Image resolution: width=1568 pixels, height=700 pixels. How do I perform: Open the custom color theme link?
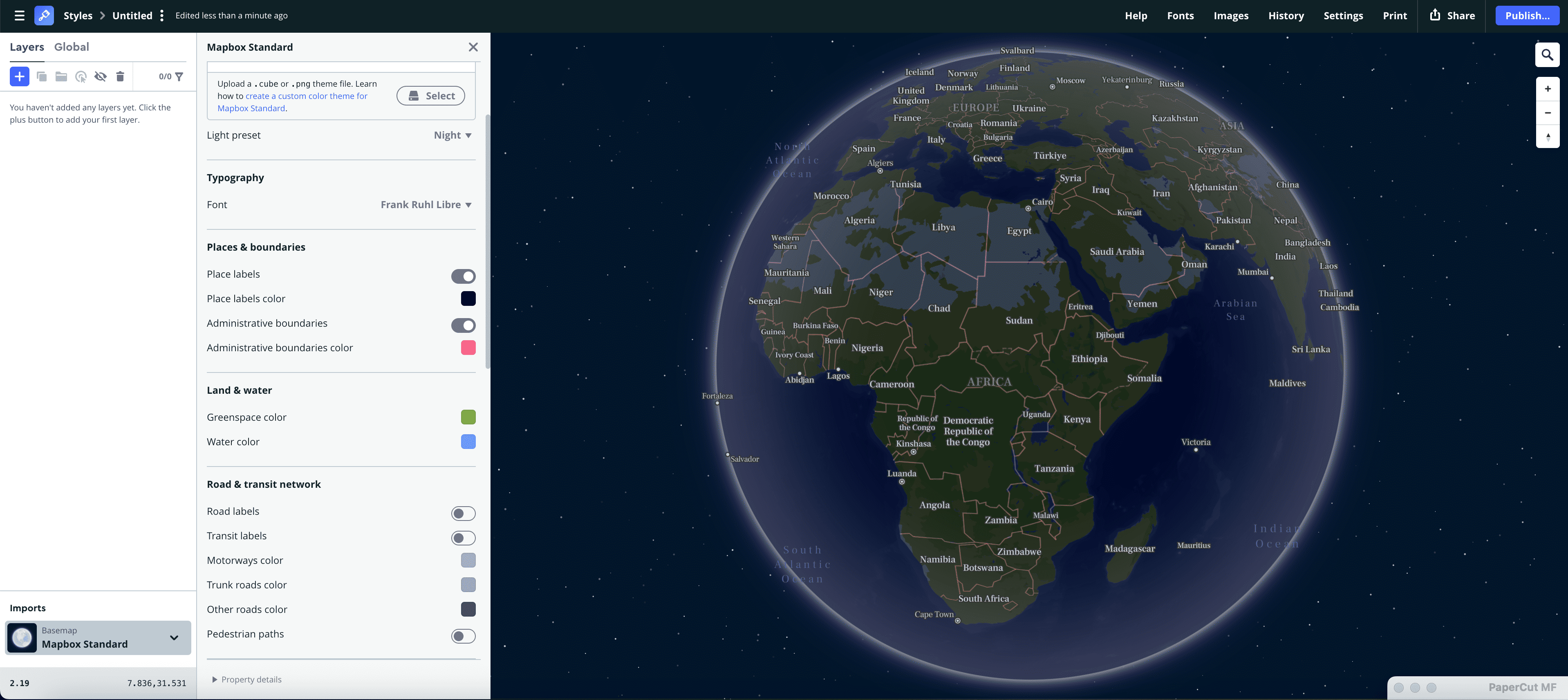[306, 96]
